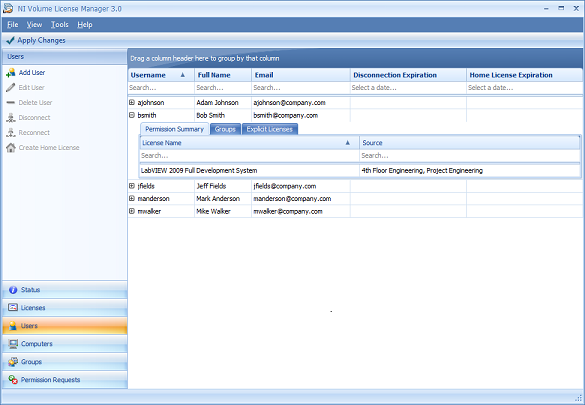Click the Apply Changes button

tap(36, 40)
